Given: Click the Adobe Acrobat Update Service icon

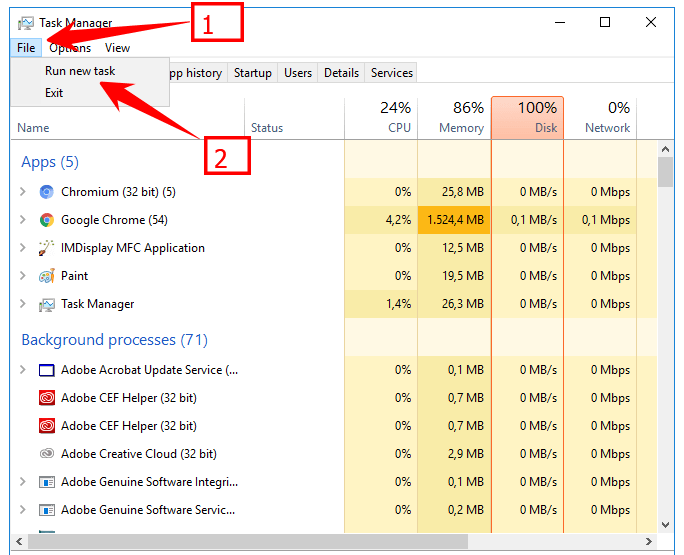Looking at the screenshot, I should point(46,370).
